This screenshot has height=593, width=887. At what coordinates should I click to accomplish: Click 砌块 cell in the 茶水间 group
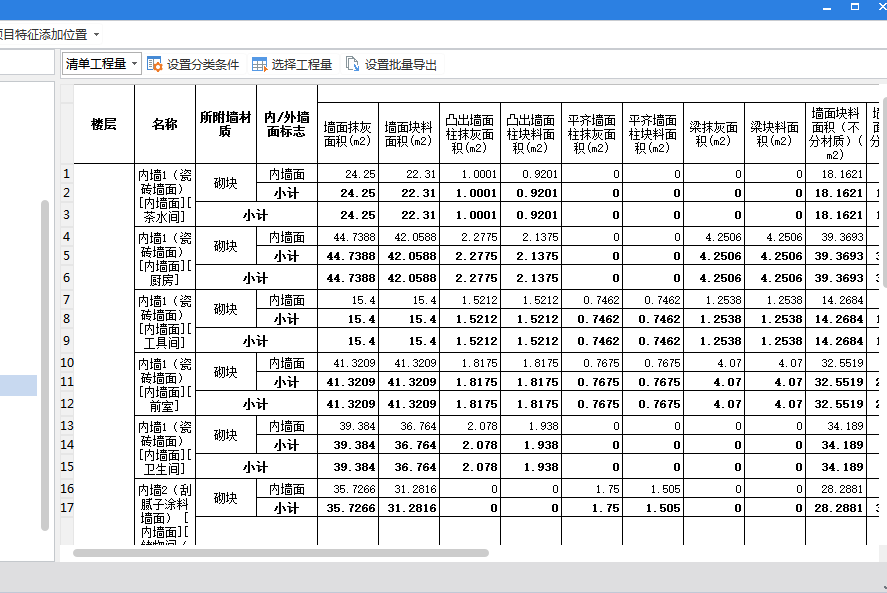click(226, 183)
